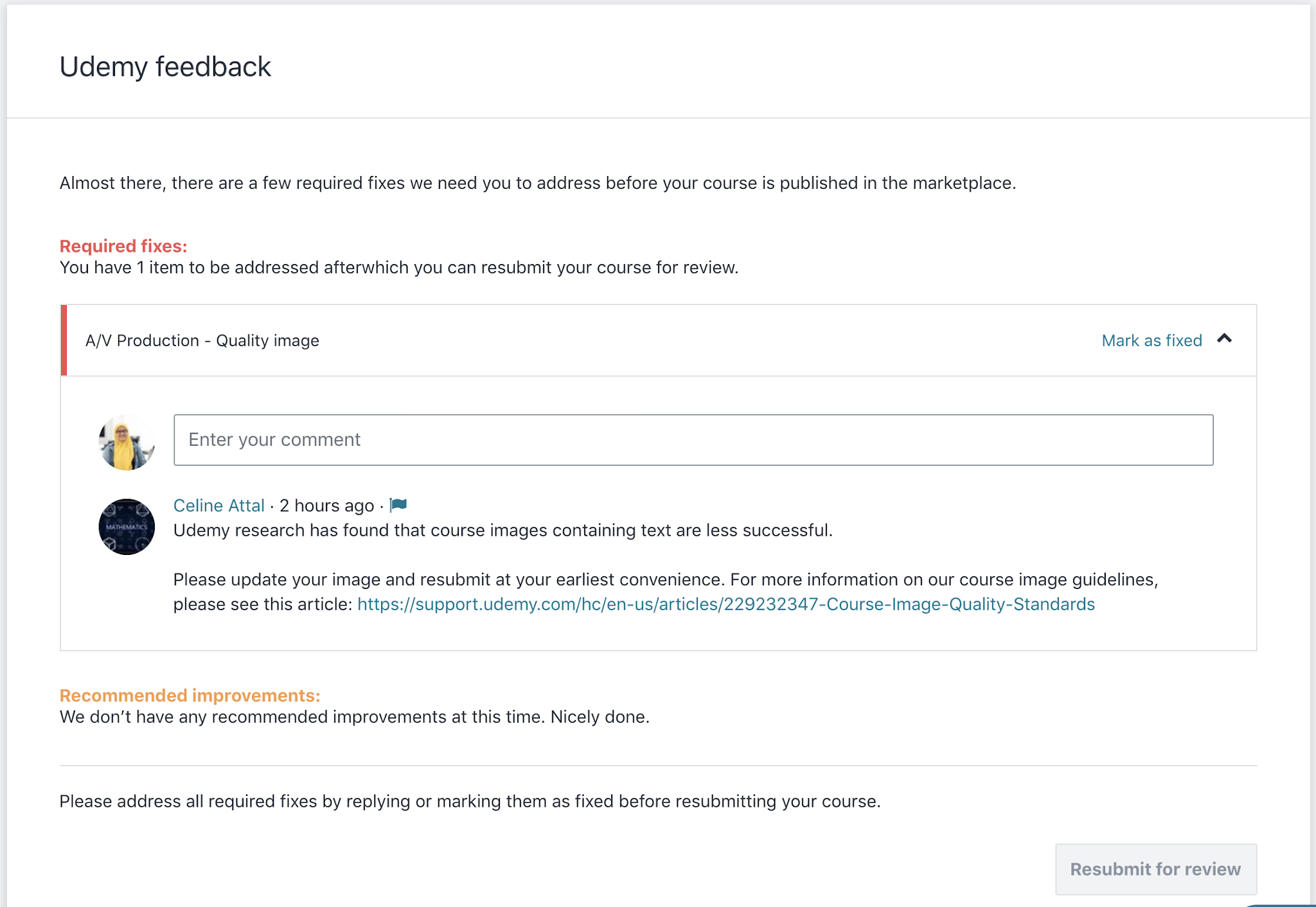Collapse the A/V Production item with the chevron
The image size is (1316, 907).
click(x=1224, y=339)
